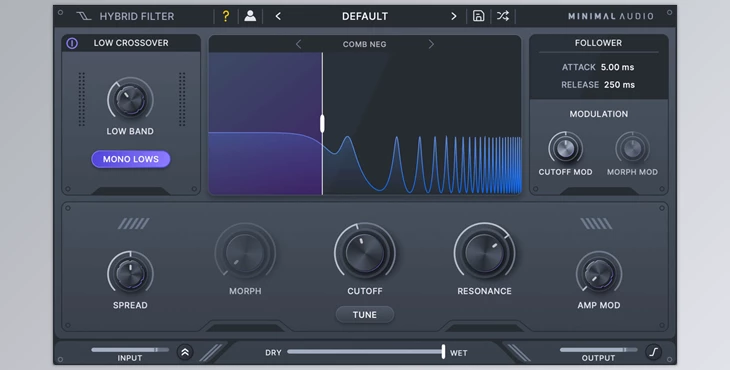Image resolution: width=730 pixels, height=370 pixels.
Task: Open help with the question mark icon
Action: [226, 16]
